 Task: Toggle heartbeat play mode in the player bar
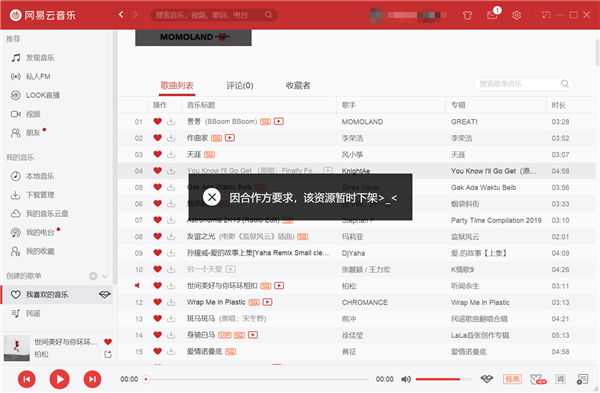point(487,379)
